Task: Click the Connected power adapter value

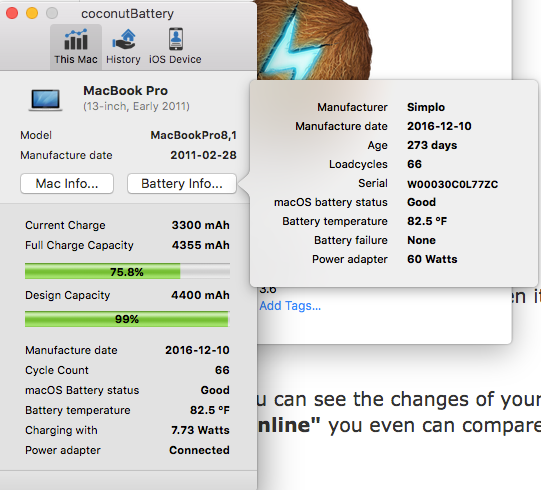Action: click(199, 450)
